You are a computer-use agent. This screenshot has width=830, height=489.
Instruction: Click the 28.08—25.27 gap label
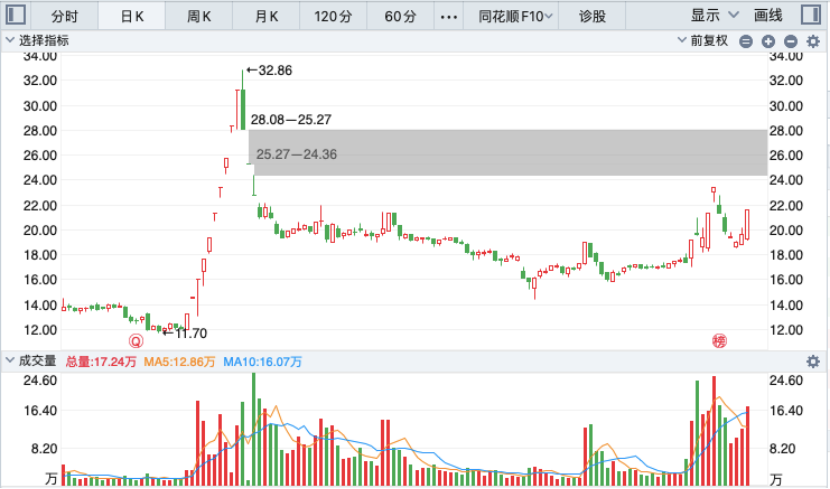[291, 120]
